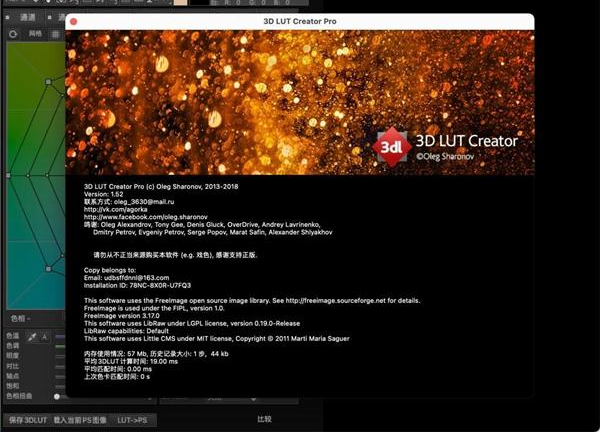600x432 pixels.
Task: Click the small grid icon next to 网格
Action: pos(55,34)
